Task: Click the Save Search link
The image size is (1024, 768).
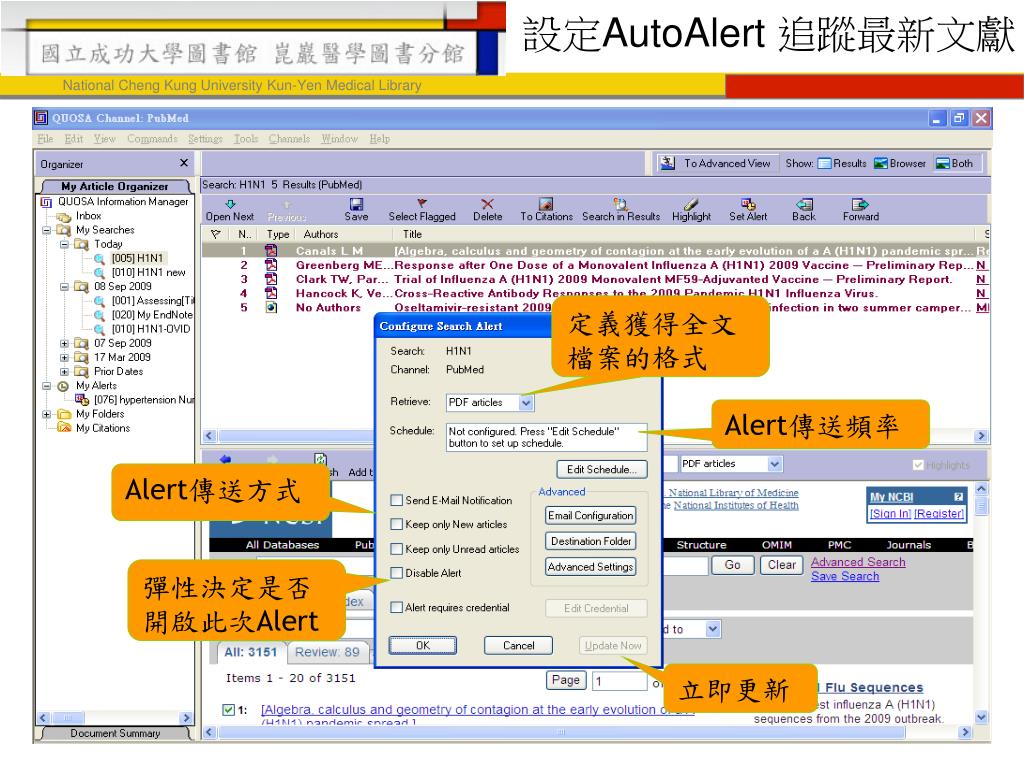Action: (845, 577)
